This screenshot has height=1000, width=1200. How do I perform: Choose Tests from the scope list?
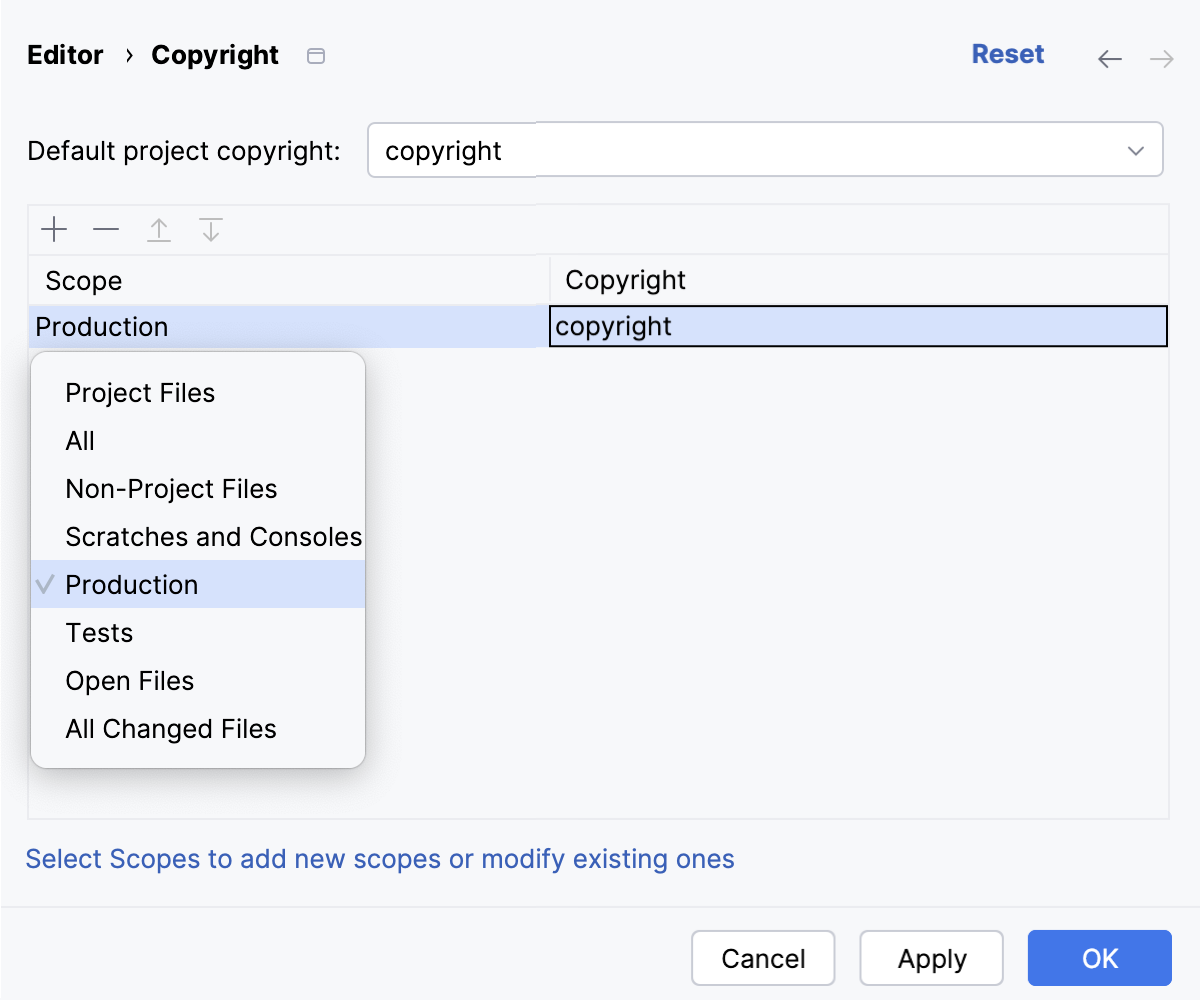(99, 633)
